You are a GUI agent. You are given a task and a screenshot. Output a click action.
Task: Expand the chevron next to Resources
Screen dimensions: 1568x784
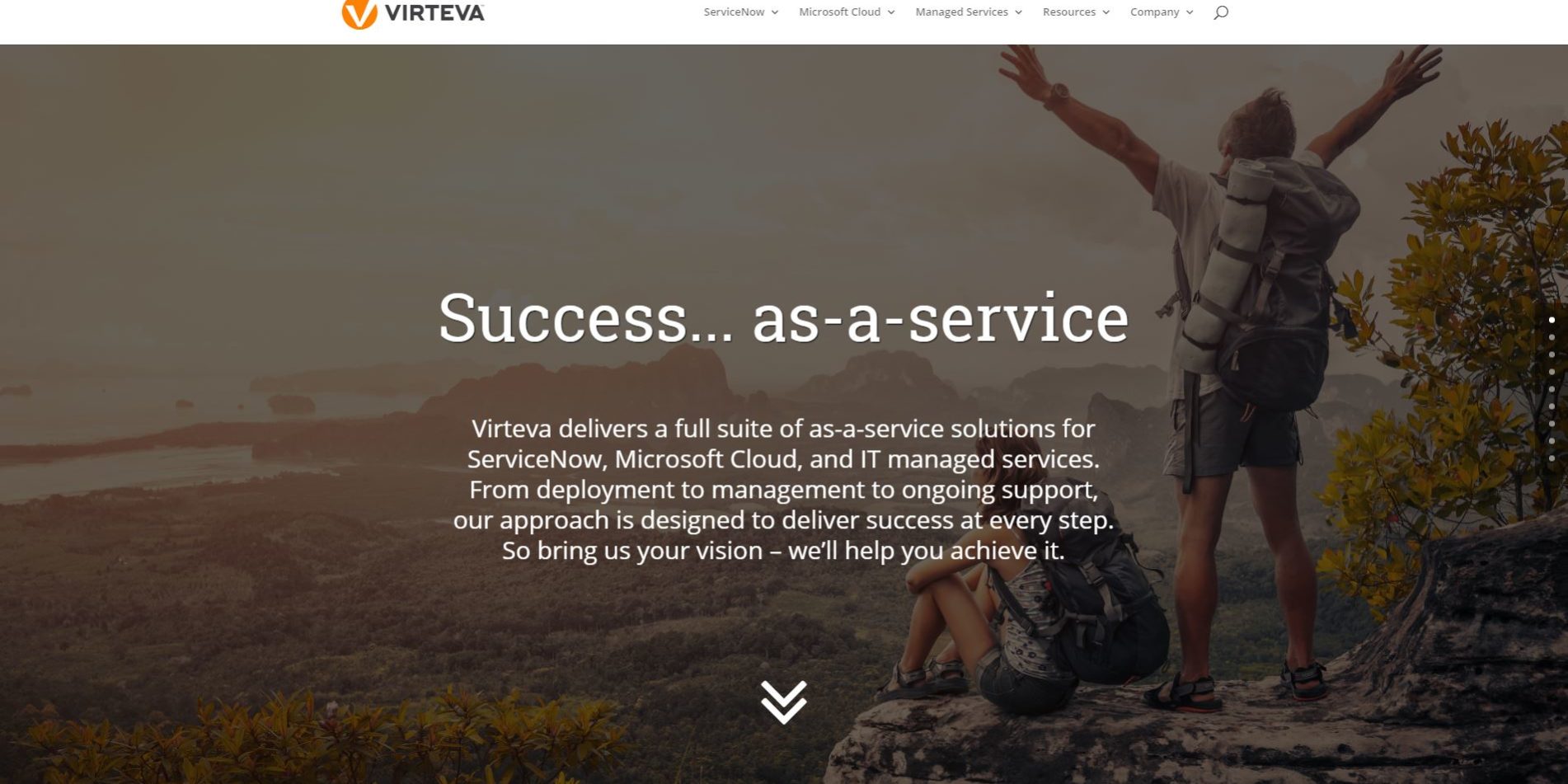coord(1106,12)
